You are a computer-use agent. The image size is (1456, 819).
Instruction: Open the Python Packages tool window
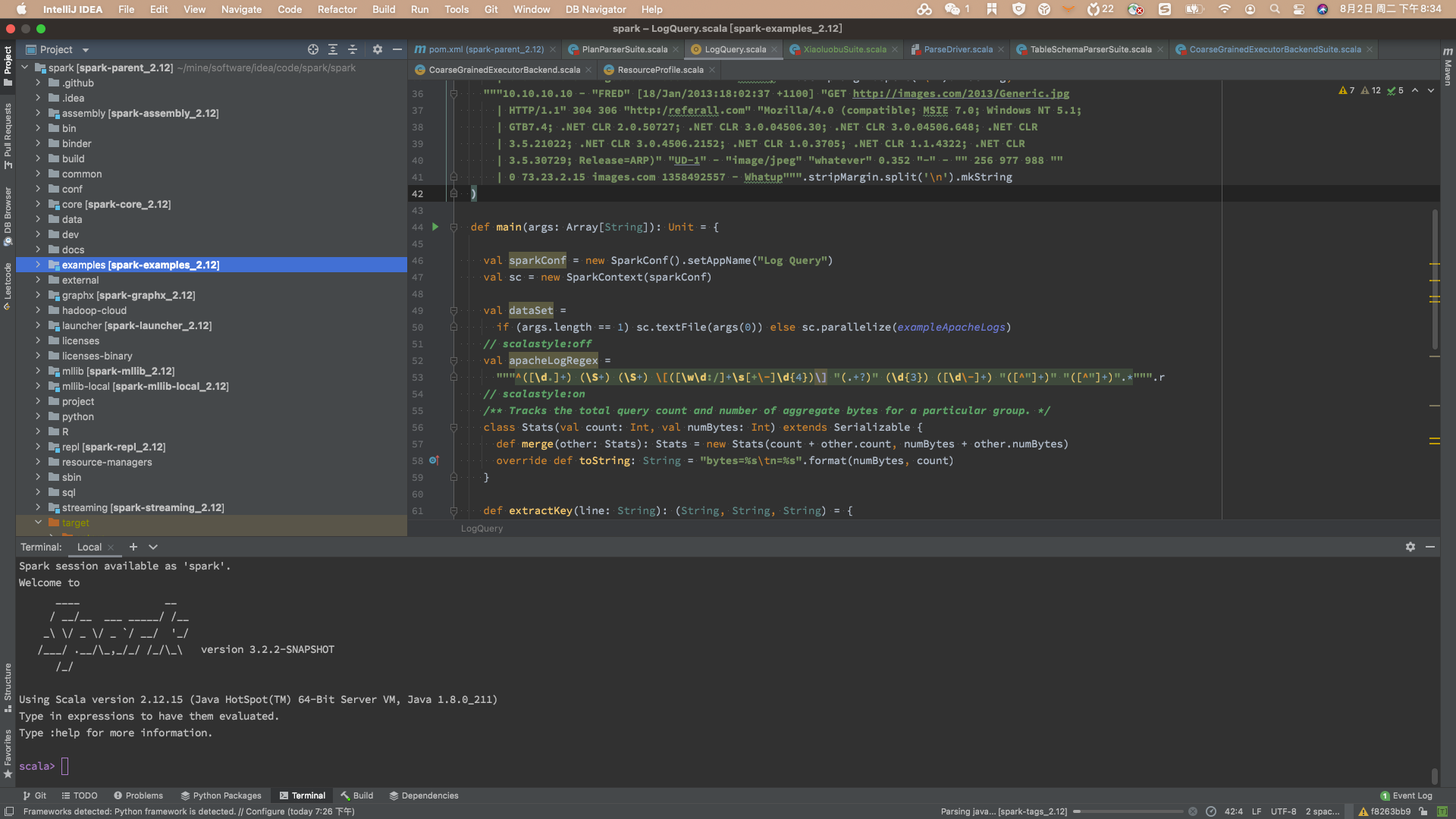tap(221, 795)
